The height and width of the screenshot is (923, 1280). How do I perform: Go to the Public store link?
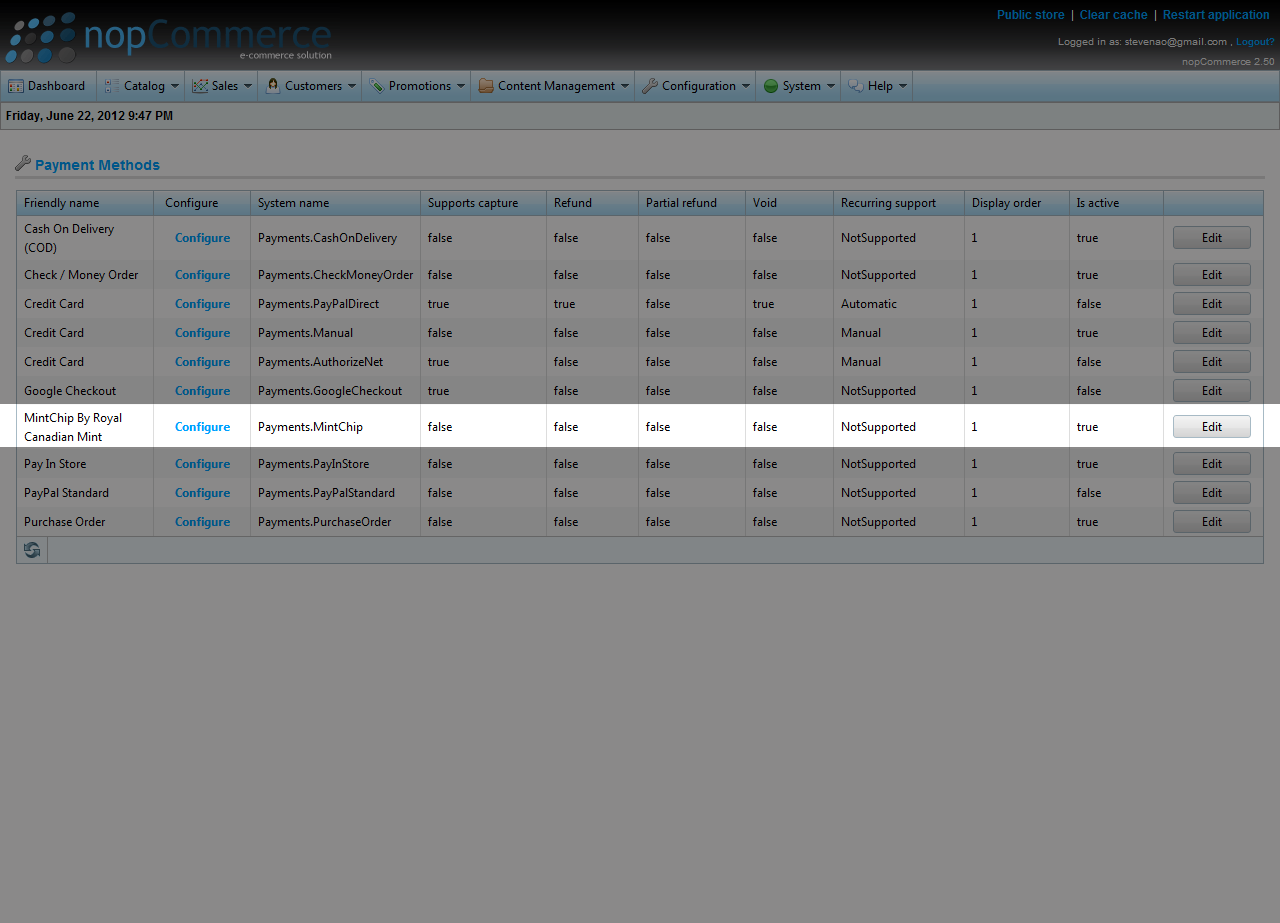(x=1030, y=15)
